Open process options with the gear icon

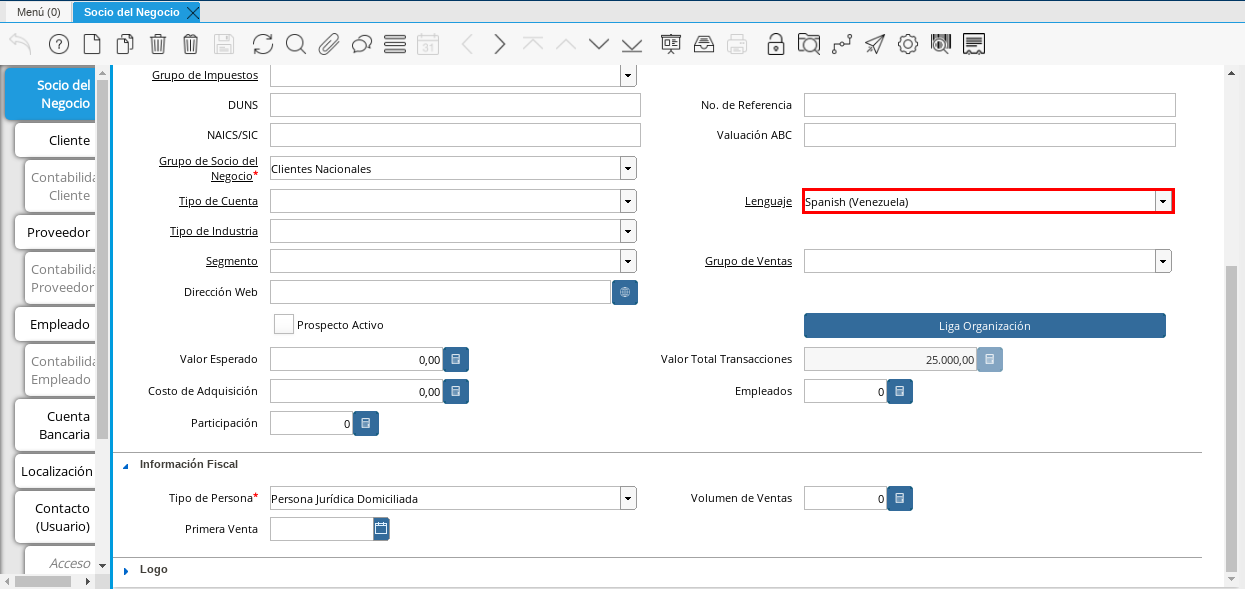[908, 44]
